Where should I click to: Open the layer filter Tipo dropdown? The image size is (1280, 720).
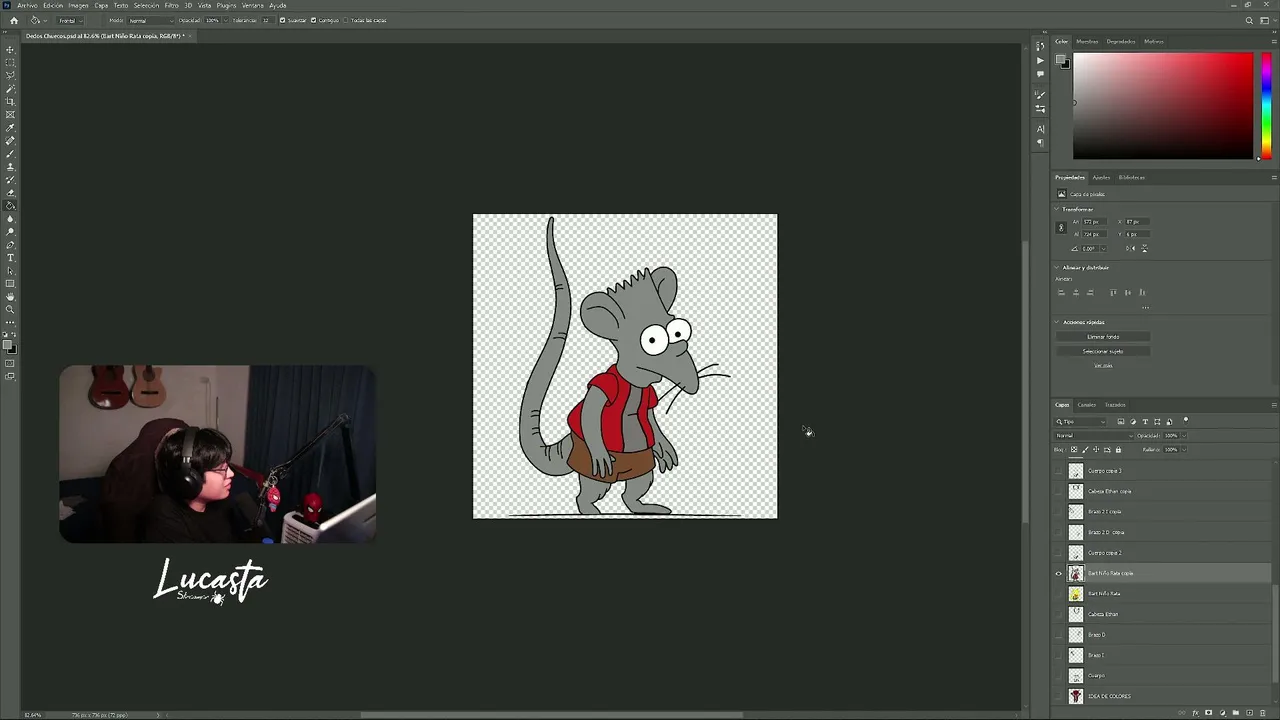click(x=1082, y=422)
